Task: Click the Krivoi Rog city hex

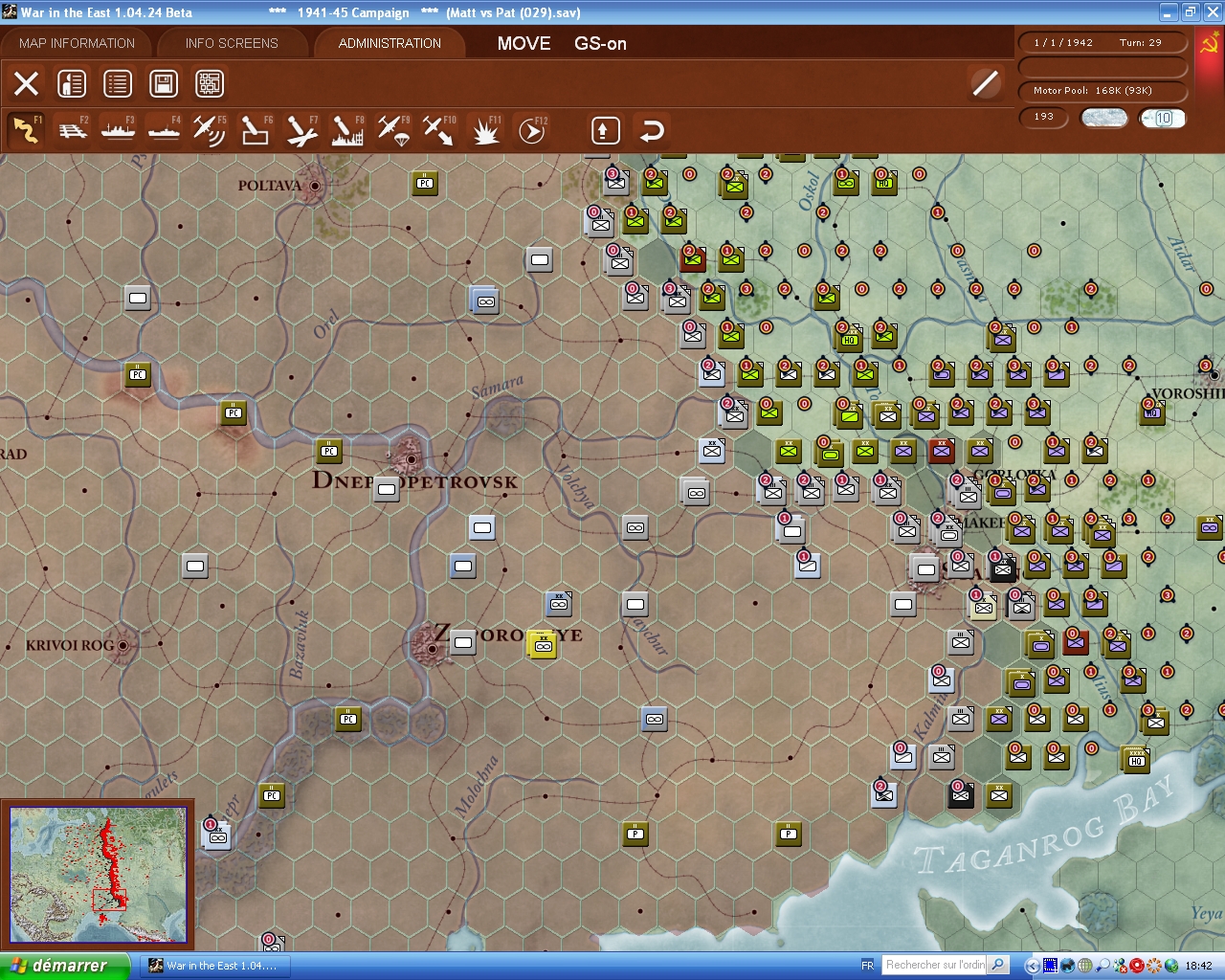Action: point(122,645)
